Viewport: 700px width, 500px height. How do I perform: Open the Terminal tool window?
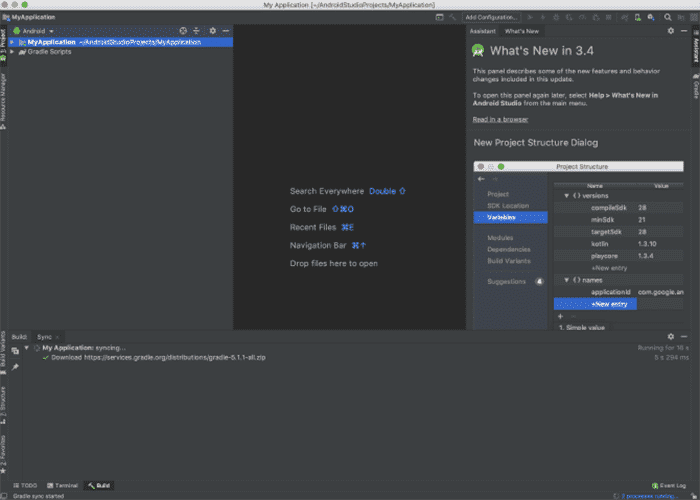(x=62, y=486)
